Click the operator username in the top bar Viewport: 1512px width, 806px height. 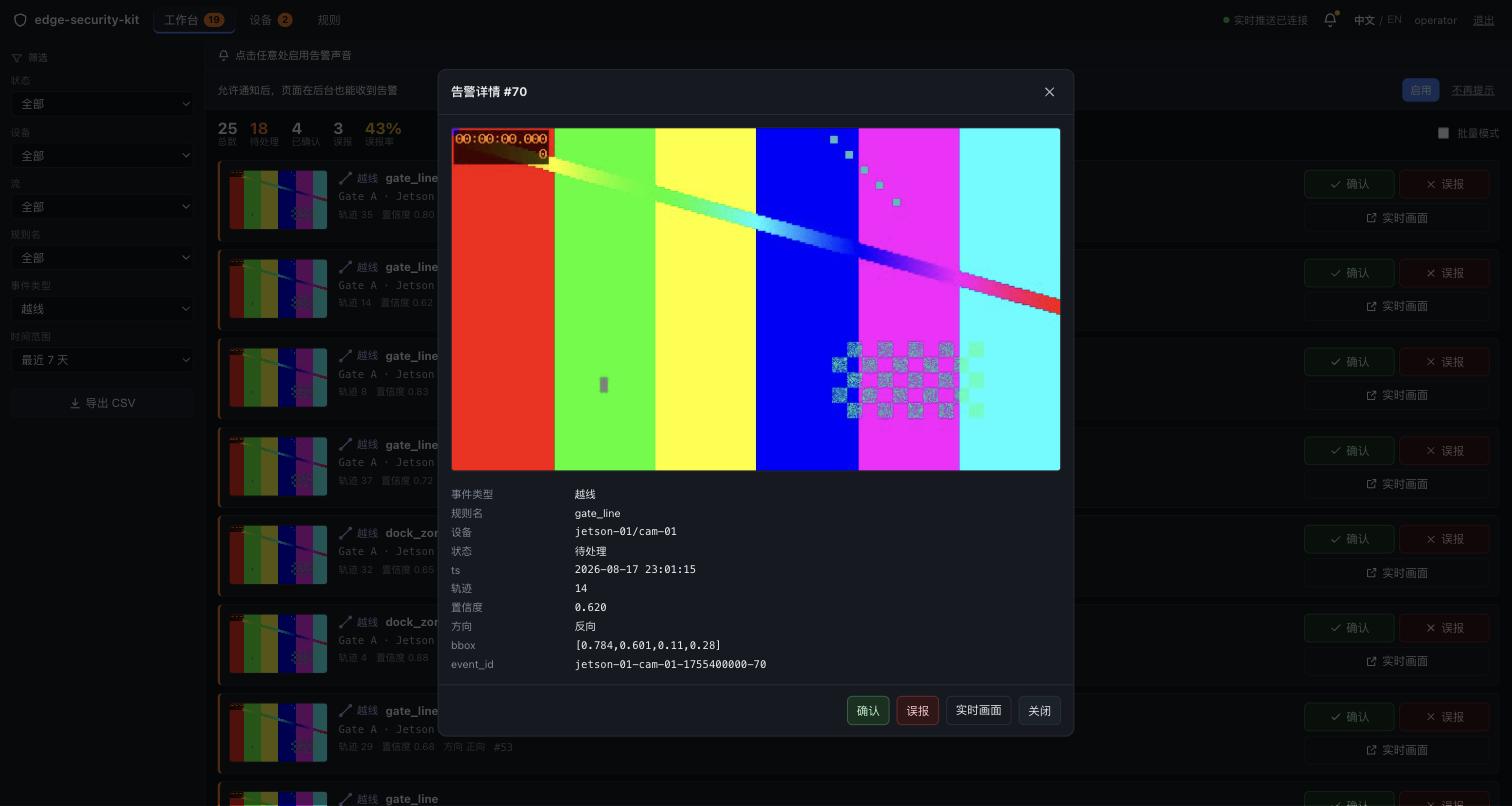[1435, 20]
